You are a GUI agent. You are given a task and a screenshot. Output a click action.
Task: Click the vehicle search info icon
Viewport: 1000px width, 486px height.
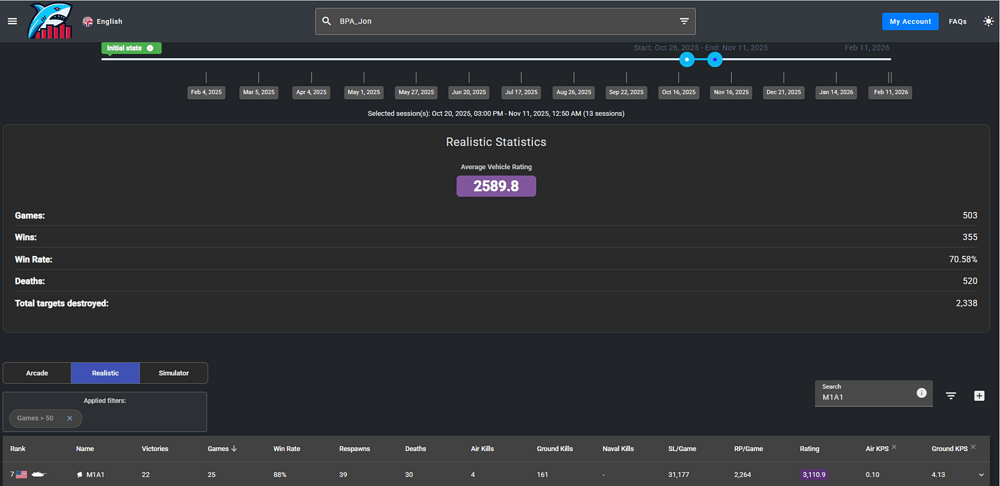[x=921, y=393]
